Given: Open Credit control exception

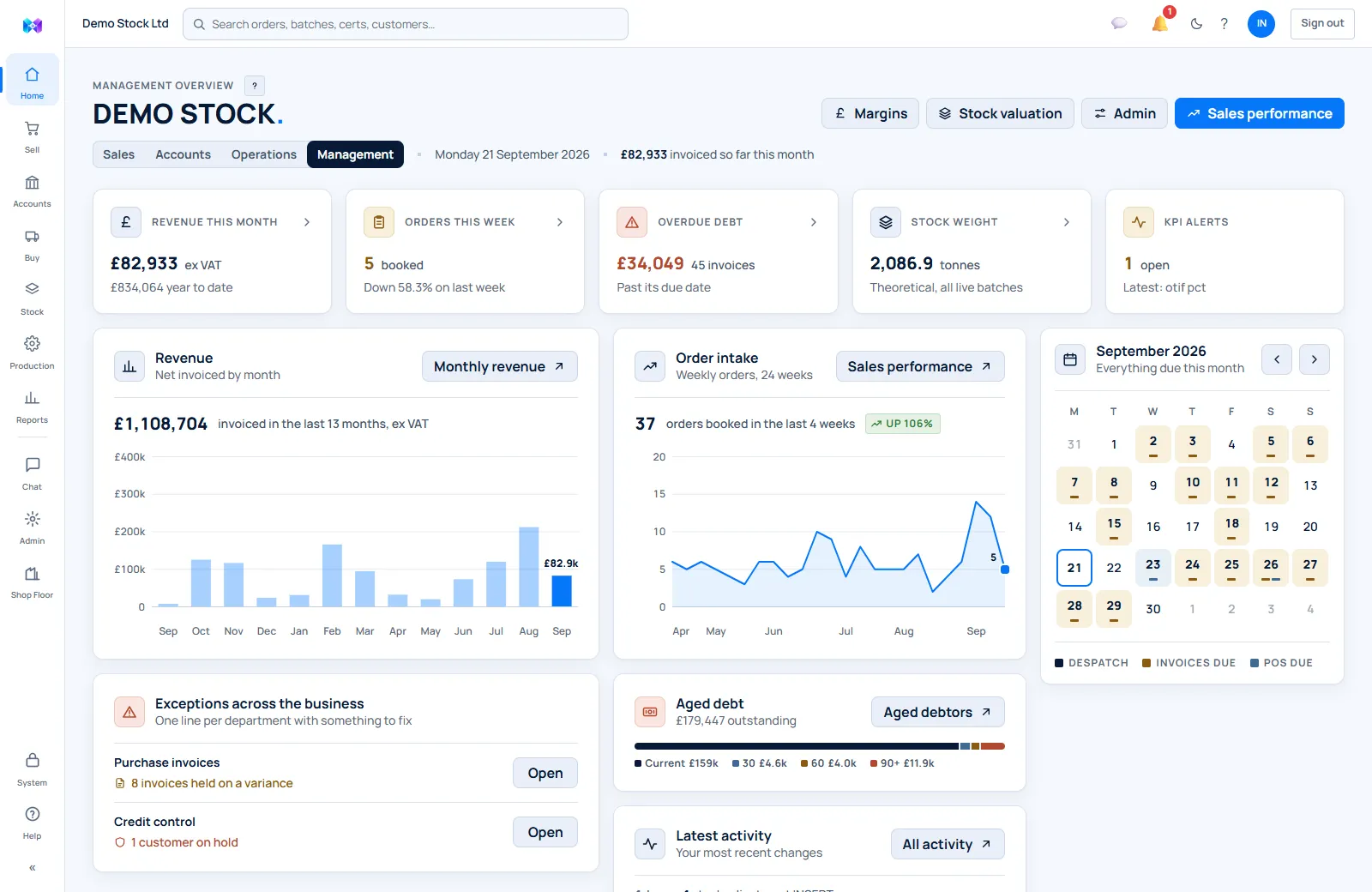Looking at the screenshot, I should (x=545, y=832).
